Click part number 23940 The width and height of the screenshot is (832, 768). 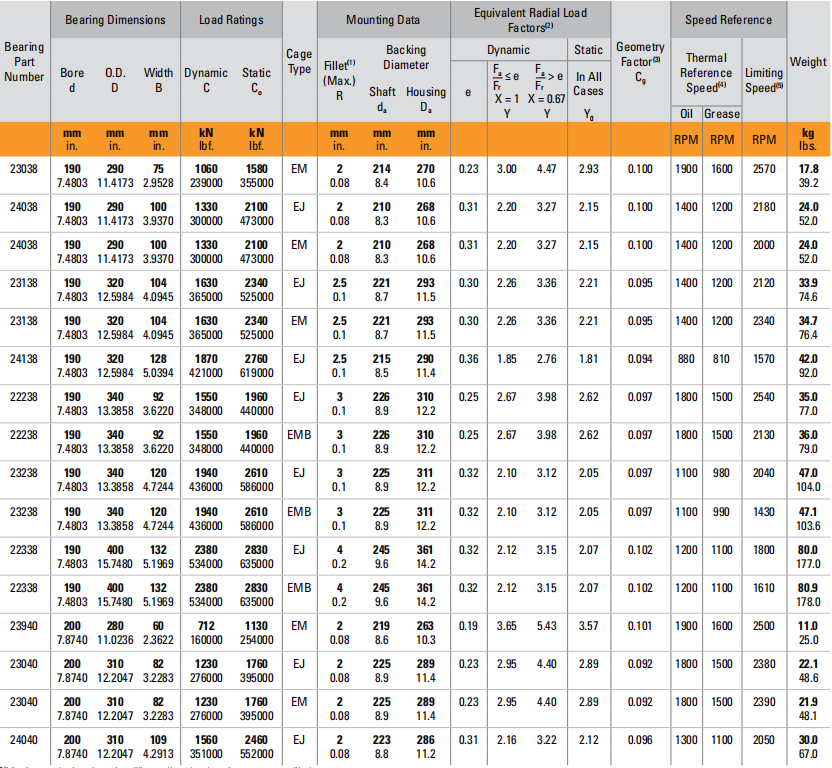[x=24, y=626]
